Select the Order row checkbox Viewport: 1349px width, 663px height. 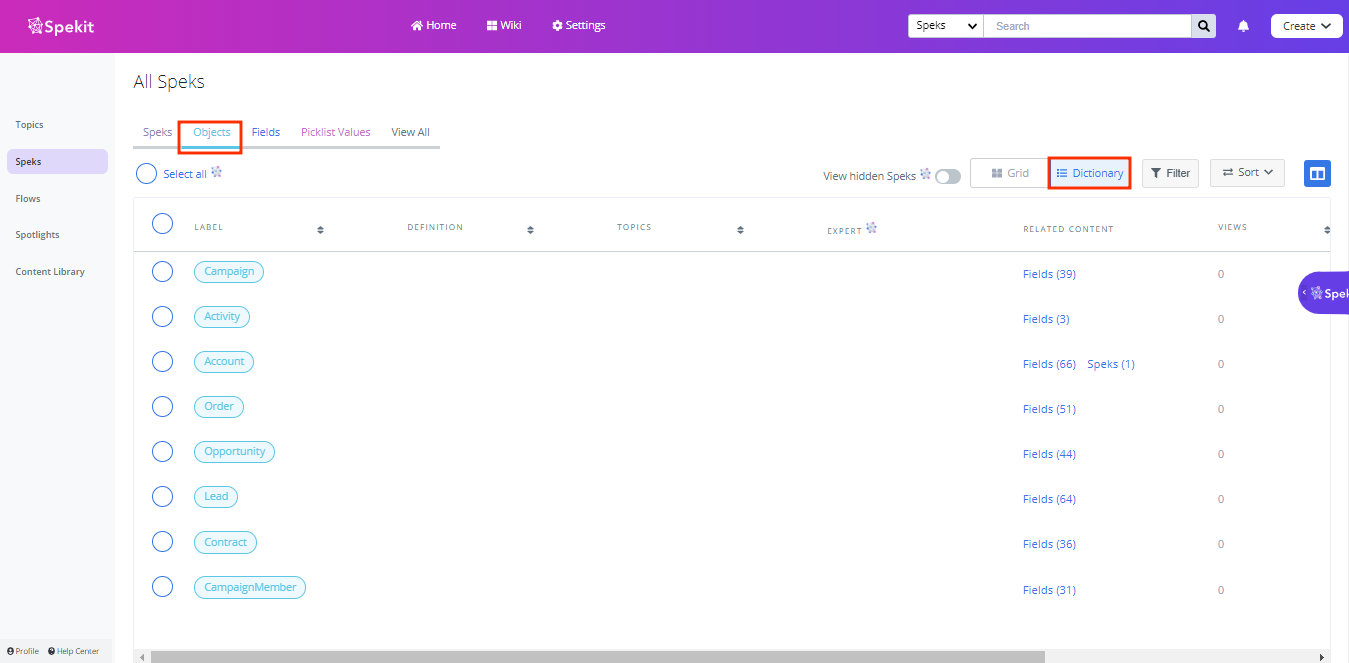click(x=162, y=406)
